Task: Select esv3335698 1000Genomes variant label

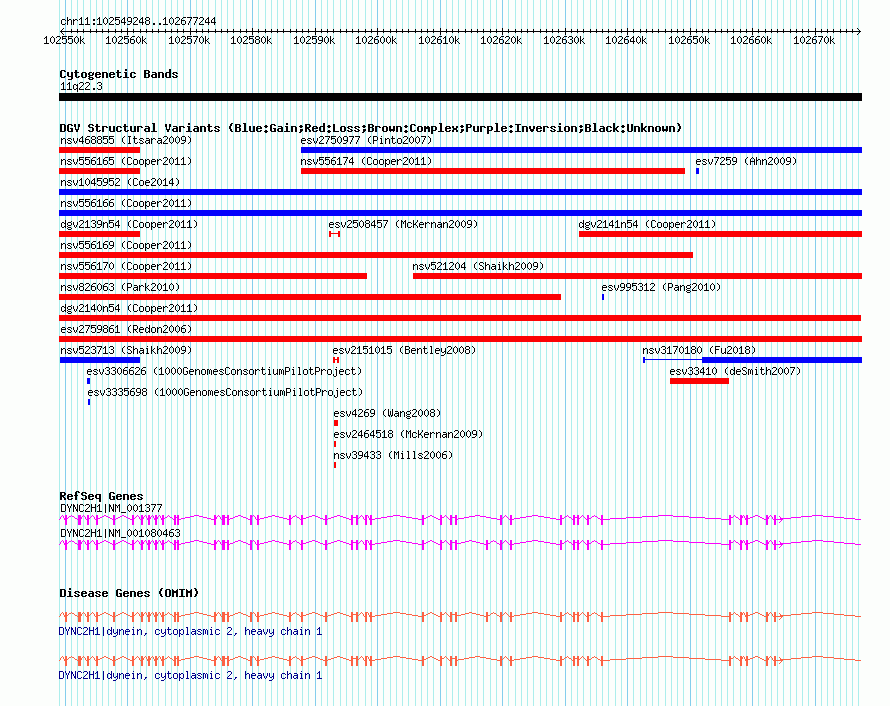Action: pos(225,392)
